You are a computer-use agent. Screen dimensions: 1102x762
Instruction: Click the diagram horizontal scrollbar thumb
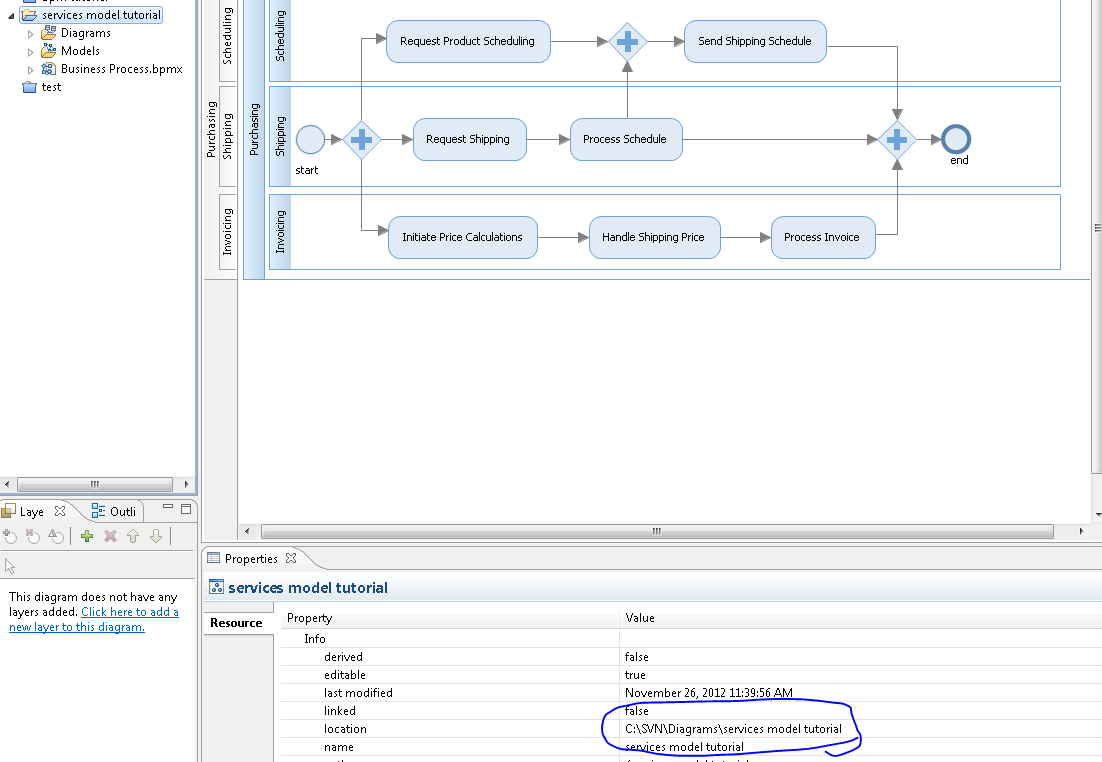click(x=656, y=531)
